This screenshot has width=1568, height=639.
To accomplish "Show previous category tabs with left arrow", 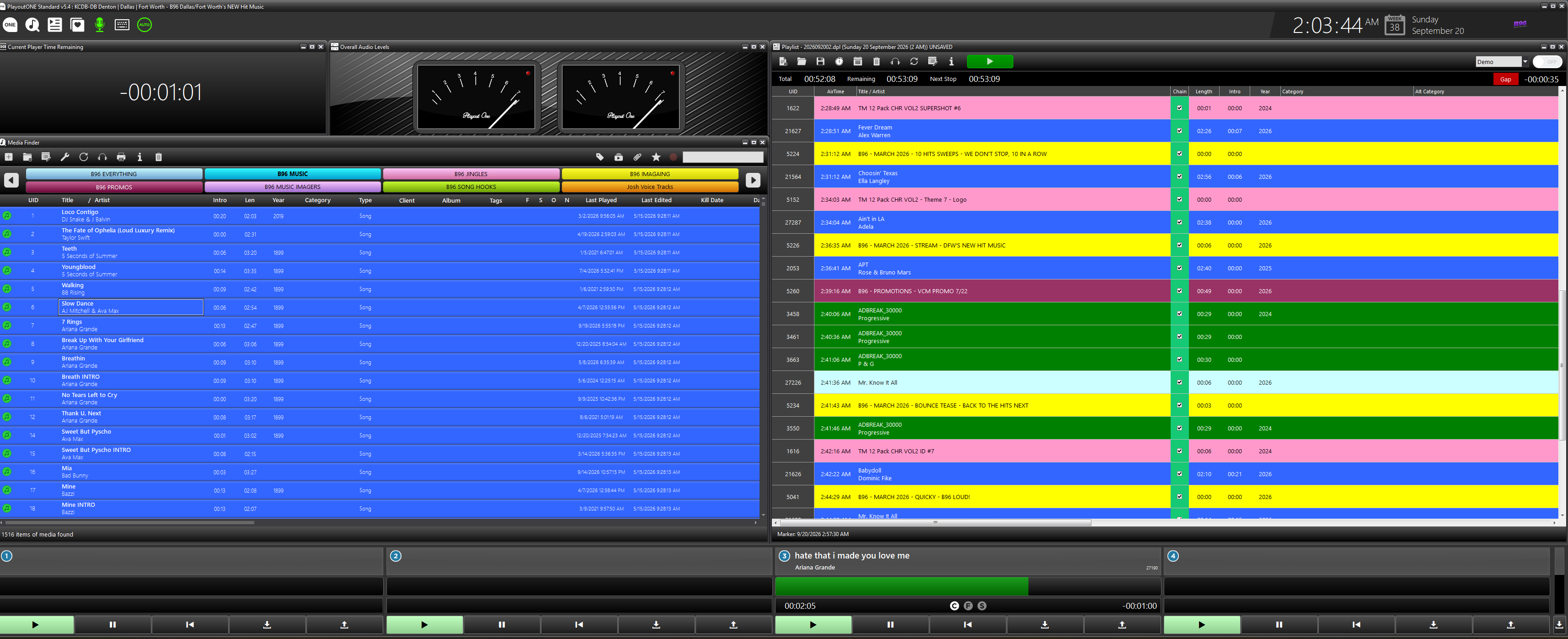I will [x=11, y=180].
